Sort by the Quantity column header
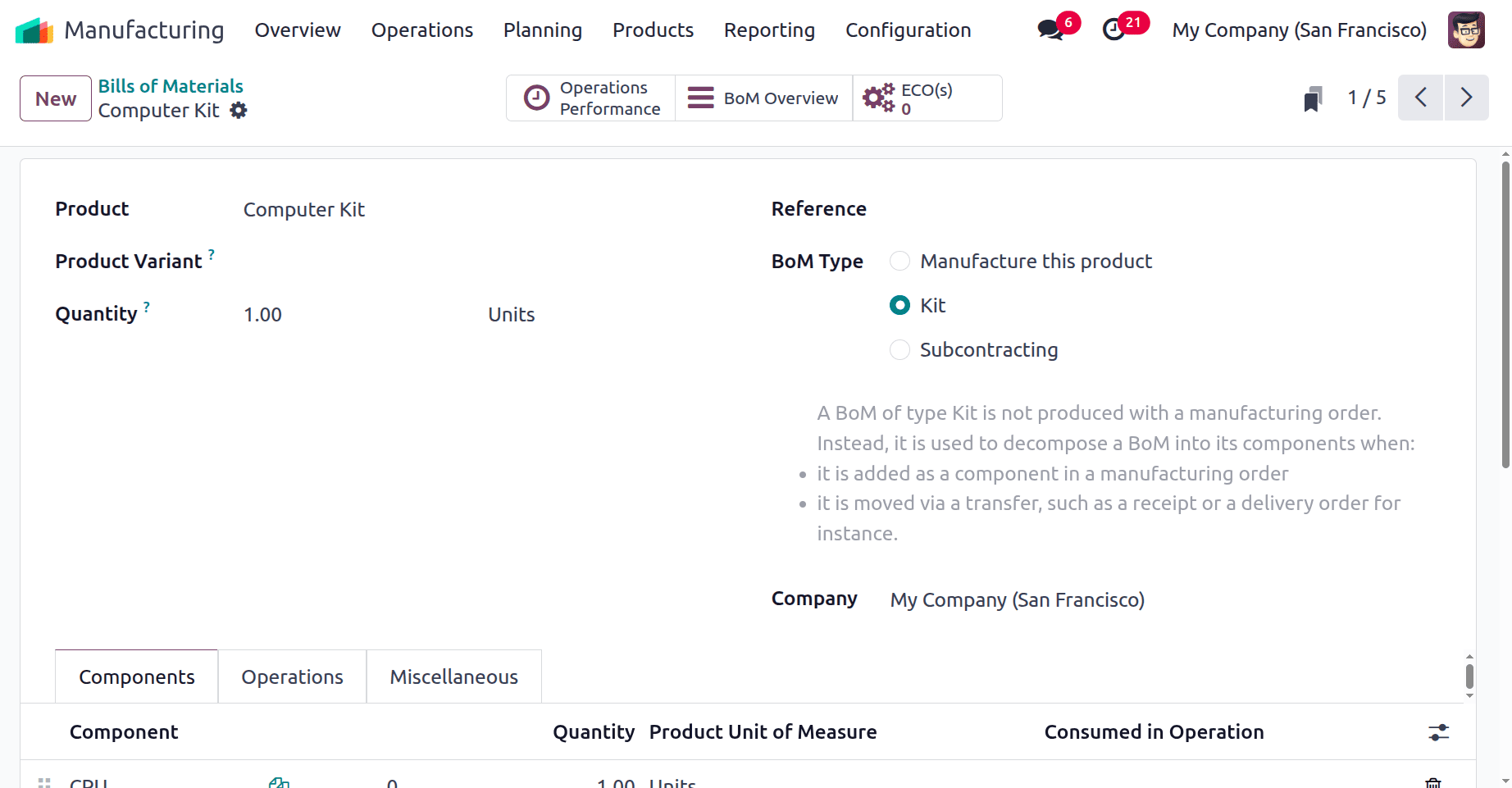The image size is (1512, 788). [594, 732]
